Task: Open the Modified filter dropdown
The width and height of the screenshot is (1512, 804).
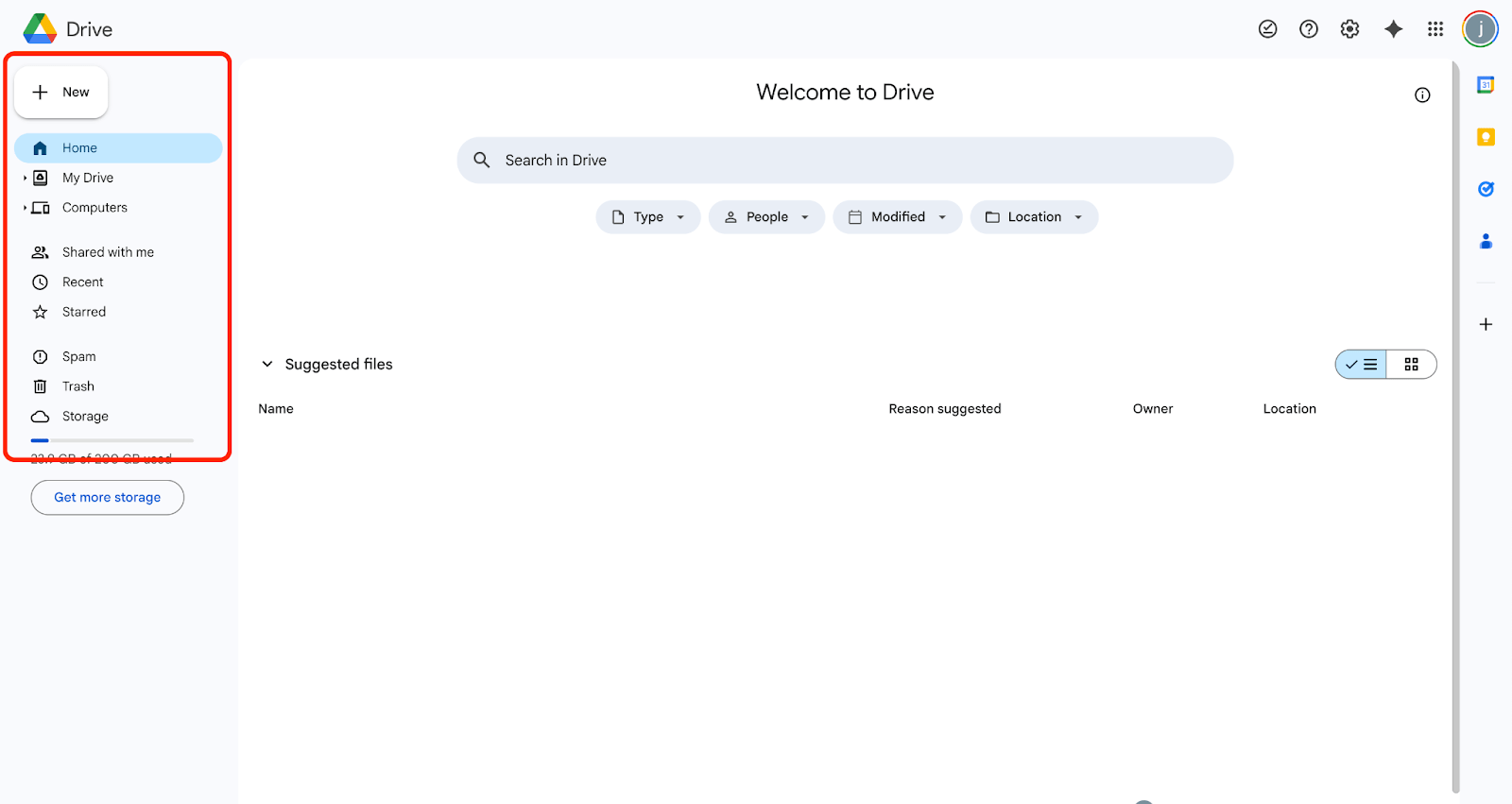Action: point(897,216)
